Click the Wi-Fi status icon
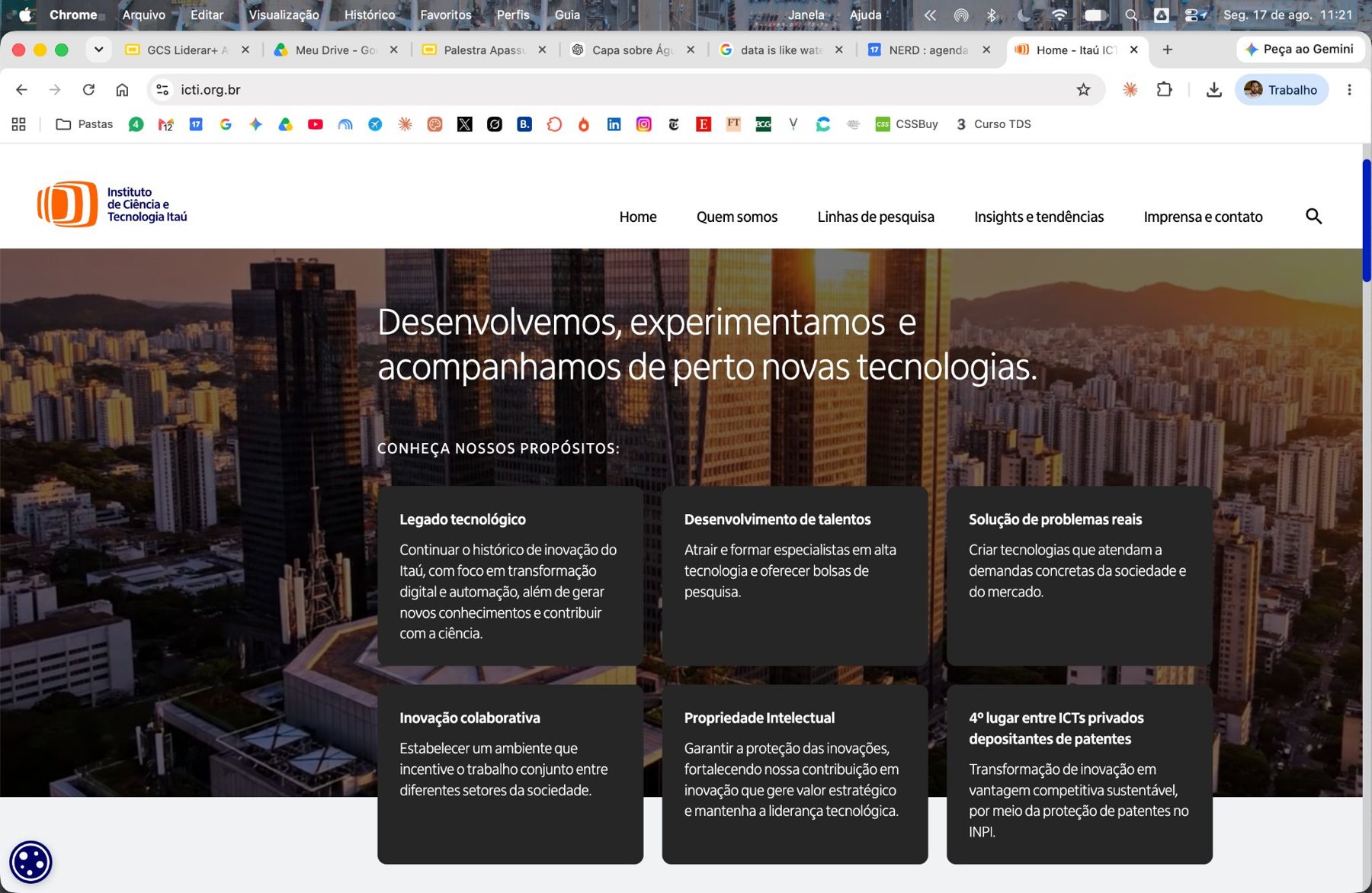Screen dimensions: 1372x893 pos(1059,14)
